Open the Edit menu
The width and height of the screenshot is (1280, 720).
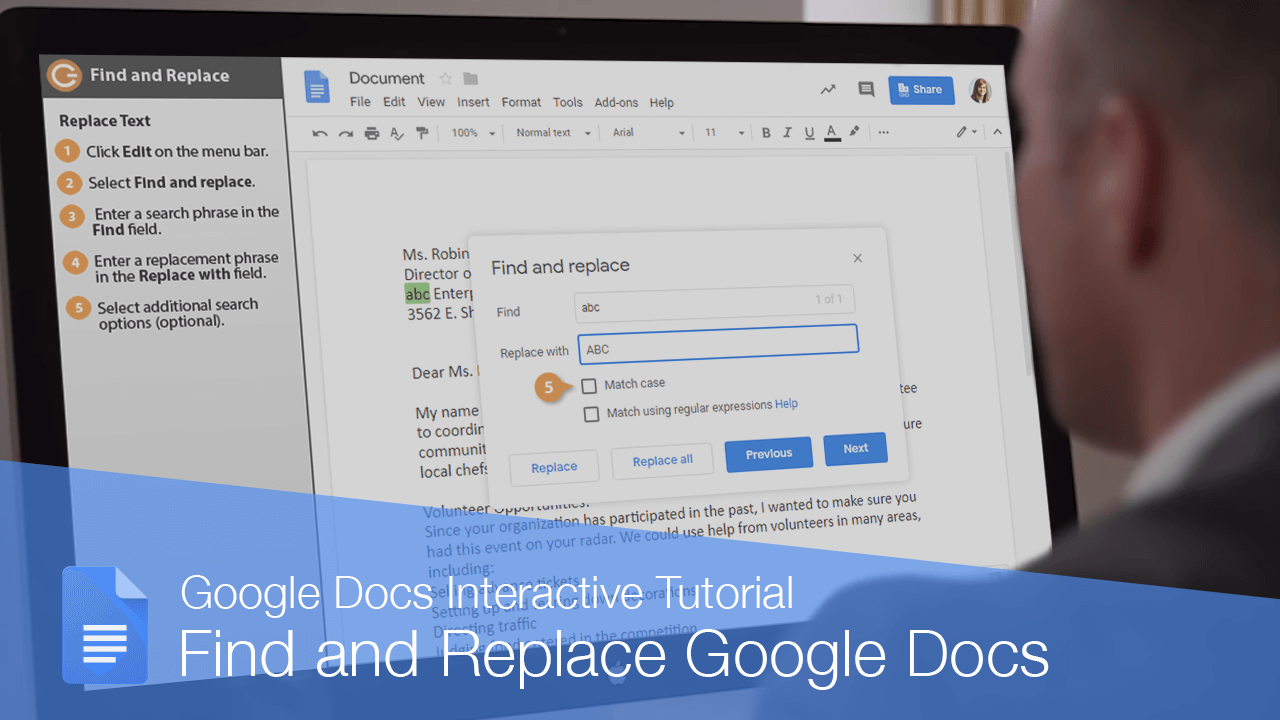[394, 102]
